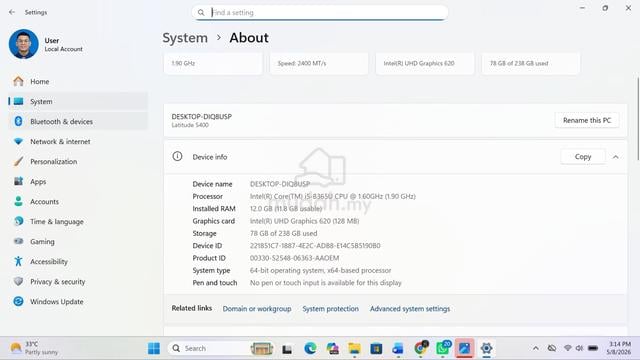Click the Intel UHD Graphics 620 card
Viewport: 640px width, 360px height.
425,63
